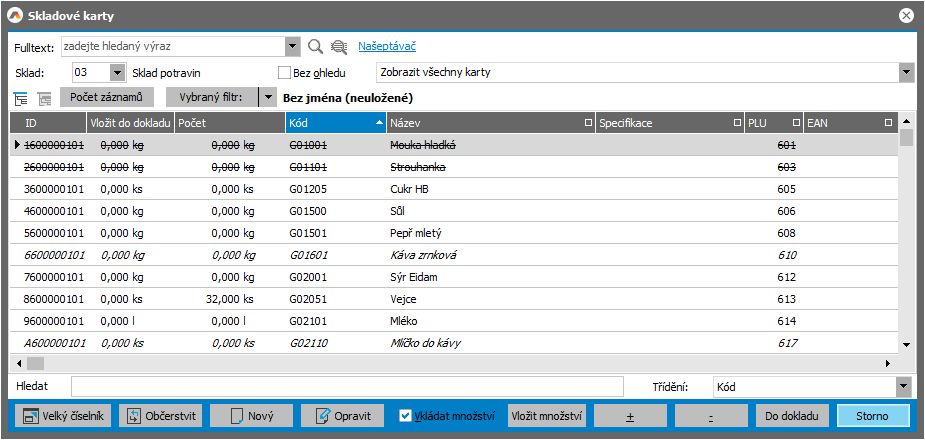This screenshot has width=925, height=440.
Task: Click into the Hledat input field
Action: (x=360, y=386)
